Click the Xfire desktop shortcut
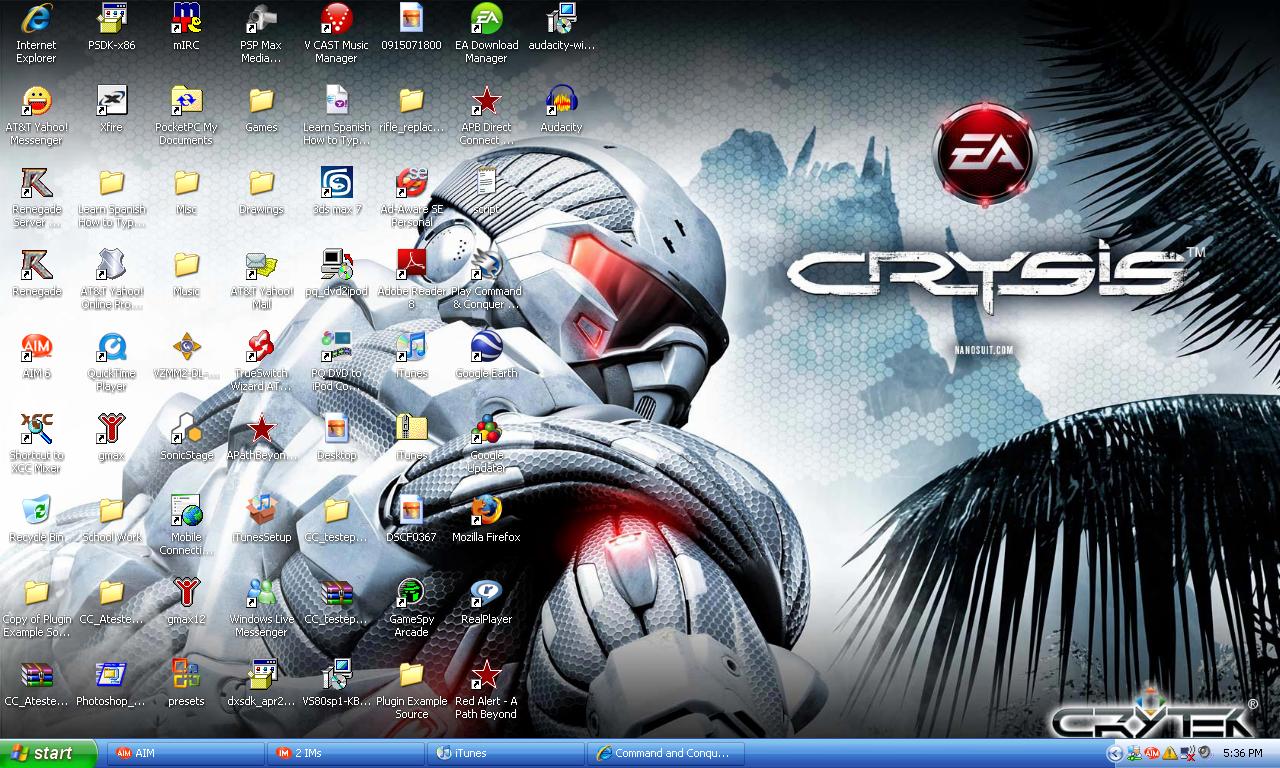1280x768 pixels. pos(111,102)
